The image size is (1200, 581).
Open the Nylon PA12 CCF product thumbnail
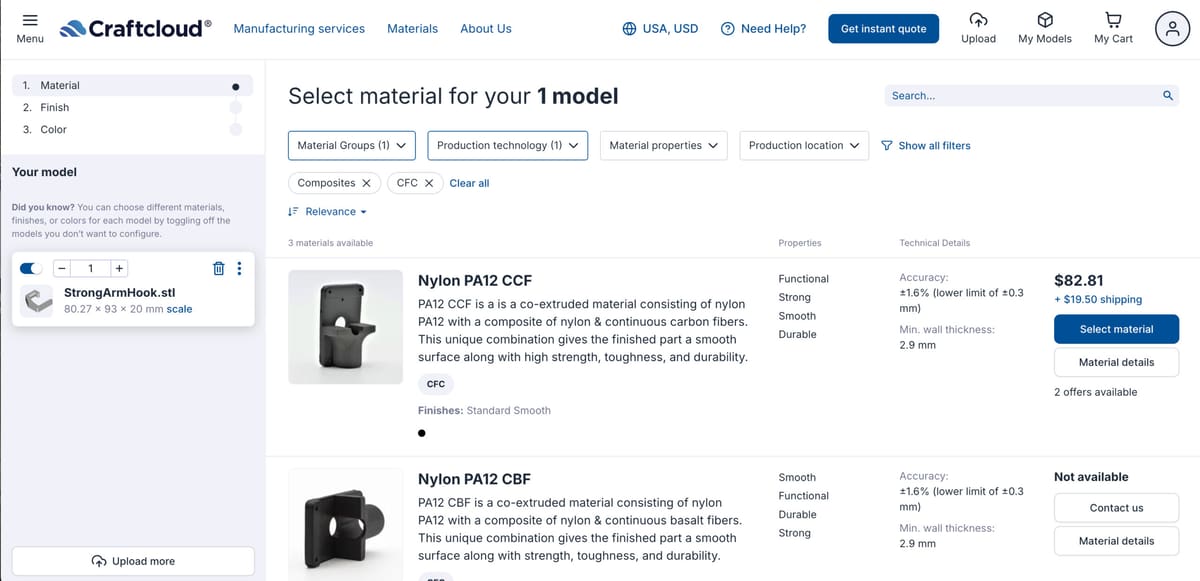346,327
